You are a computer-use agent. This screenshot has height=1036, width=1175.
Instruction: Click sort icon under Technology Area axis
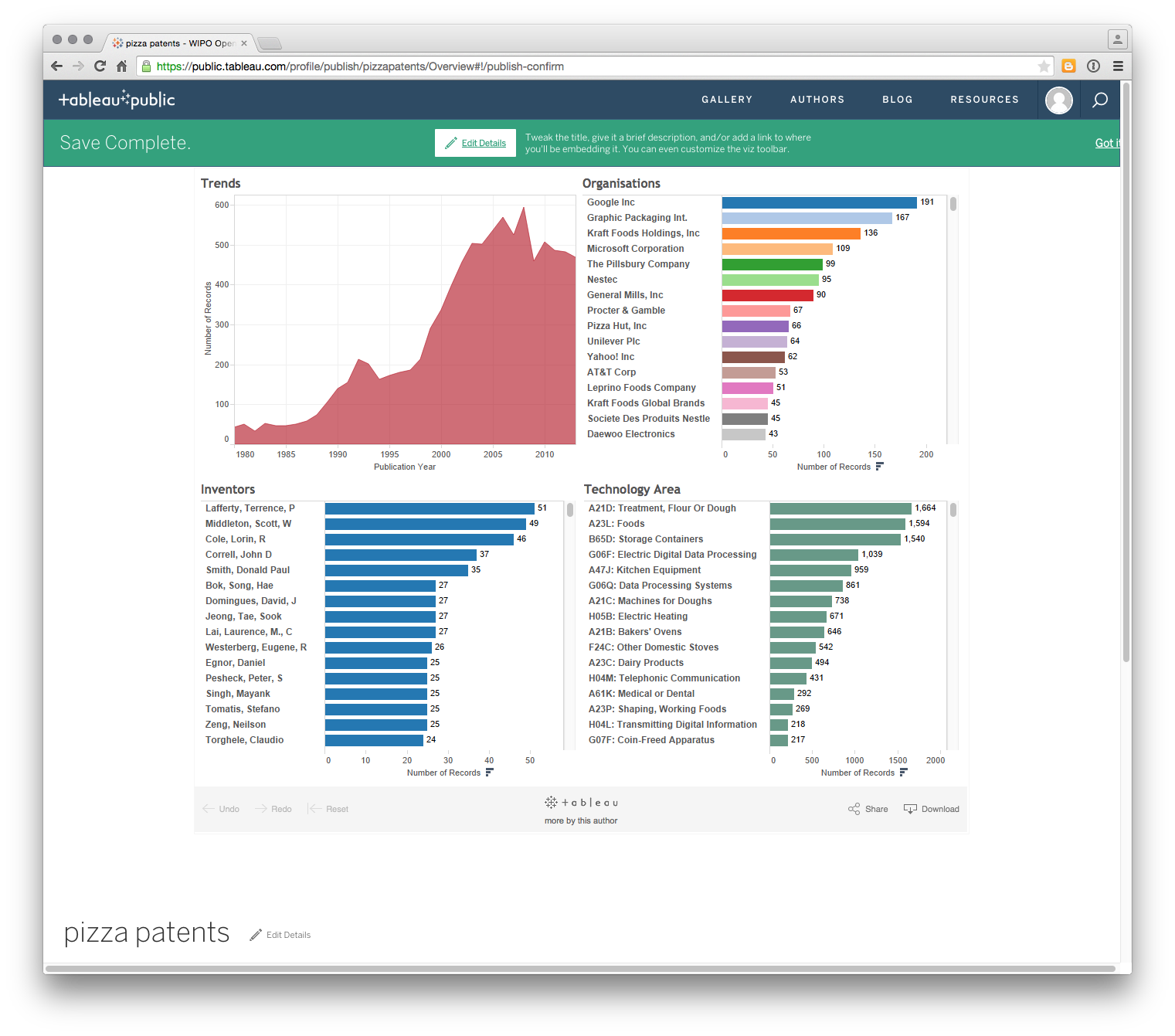[x=903, y=773]
